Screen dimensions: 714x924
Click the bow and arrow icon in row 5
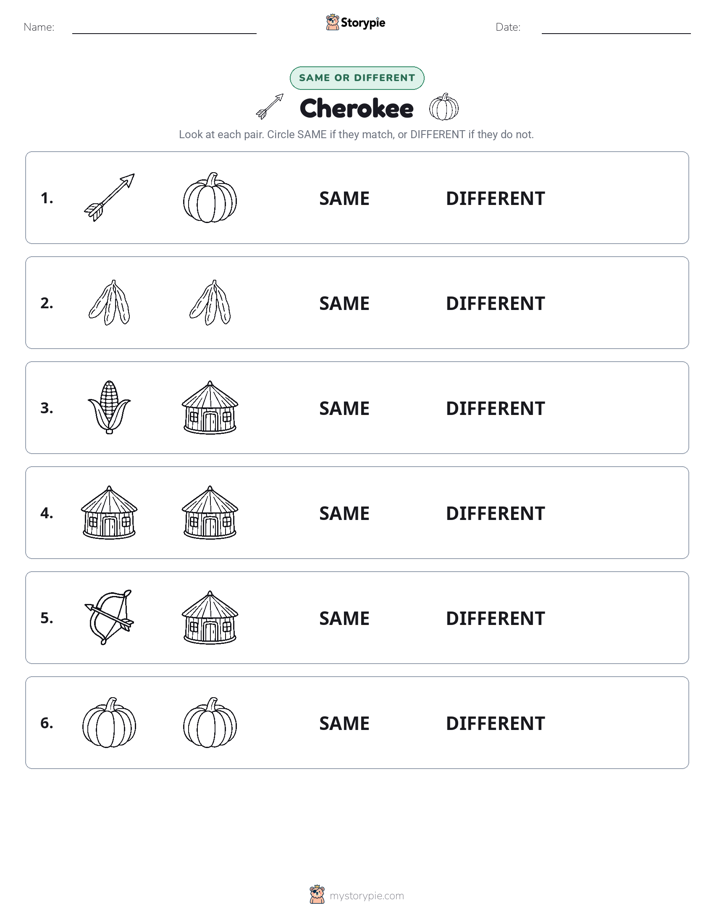(x=109, y=617)
